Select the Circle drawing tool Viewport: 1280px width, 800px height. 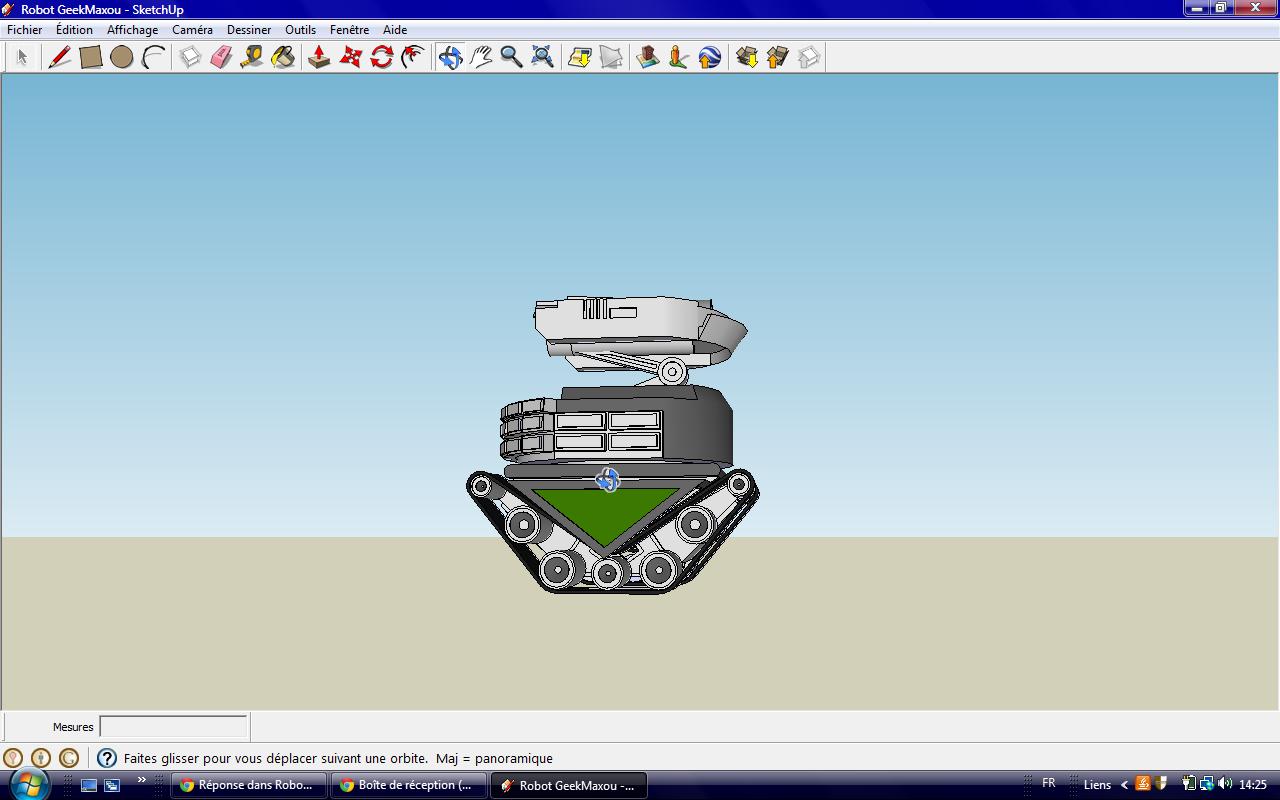pyautogui.click(x=122, y=57)
